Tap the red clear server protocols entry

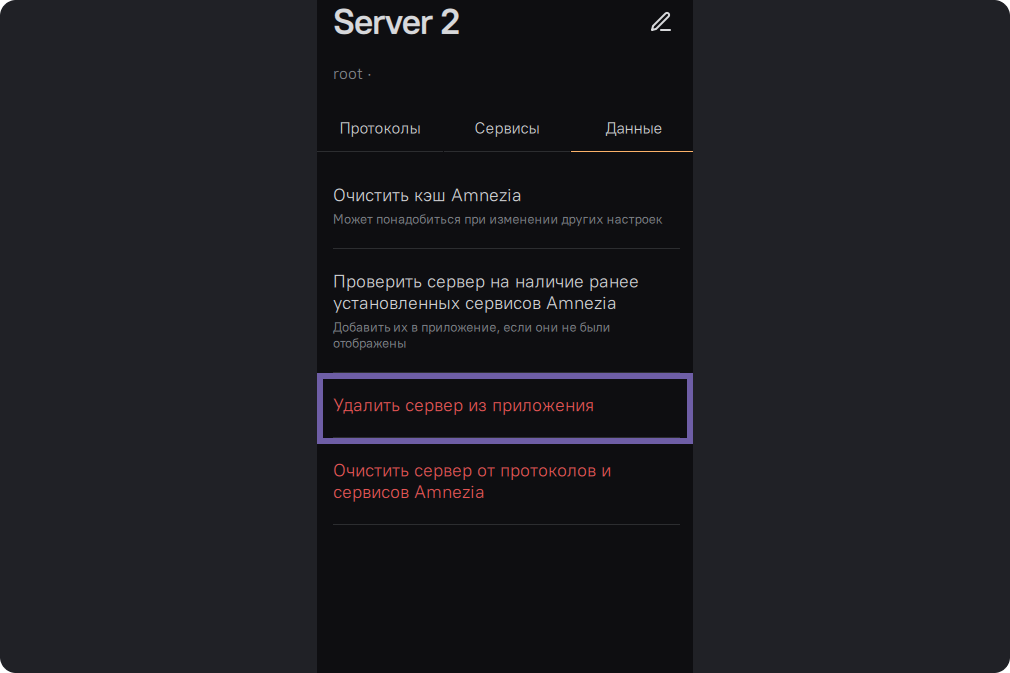tap(505, 482)
